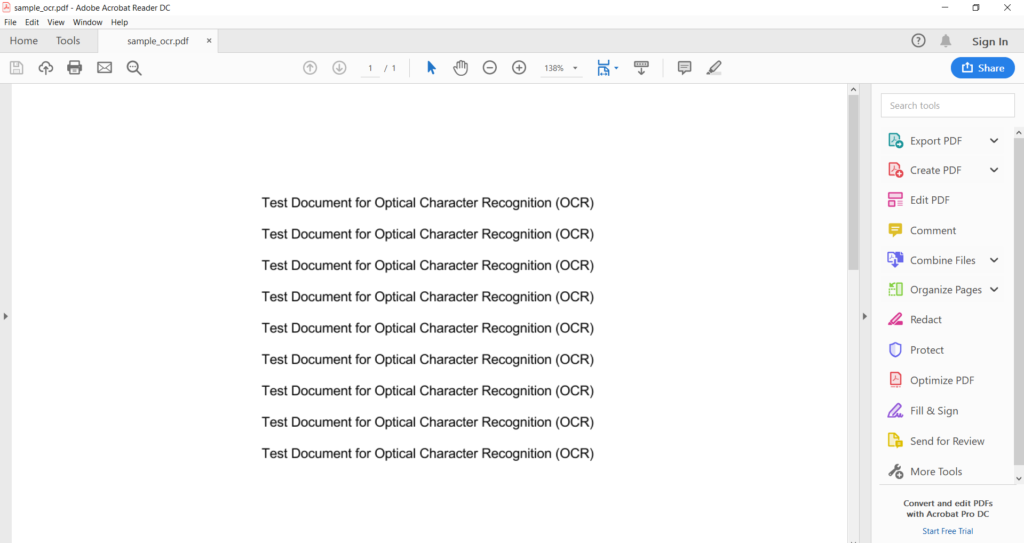The height and width of the screenshot is (543, 1024).
Task: Click the fit page width icon
Action: point(603,68)
